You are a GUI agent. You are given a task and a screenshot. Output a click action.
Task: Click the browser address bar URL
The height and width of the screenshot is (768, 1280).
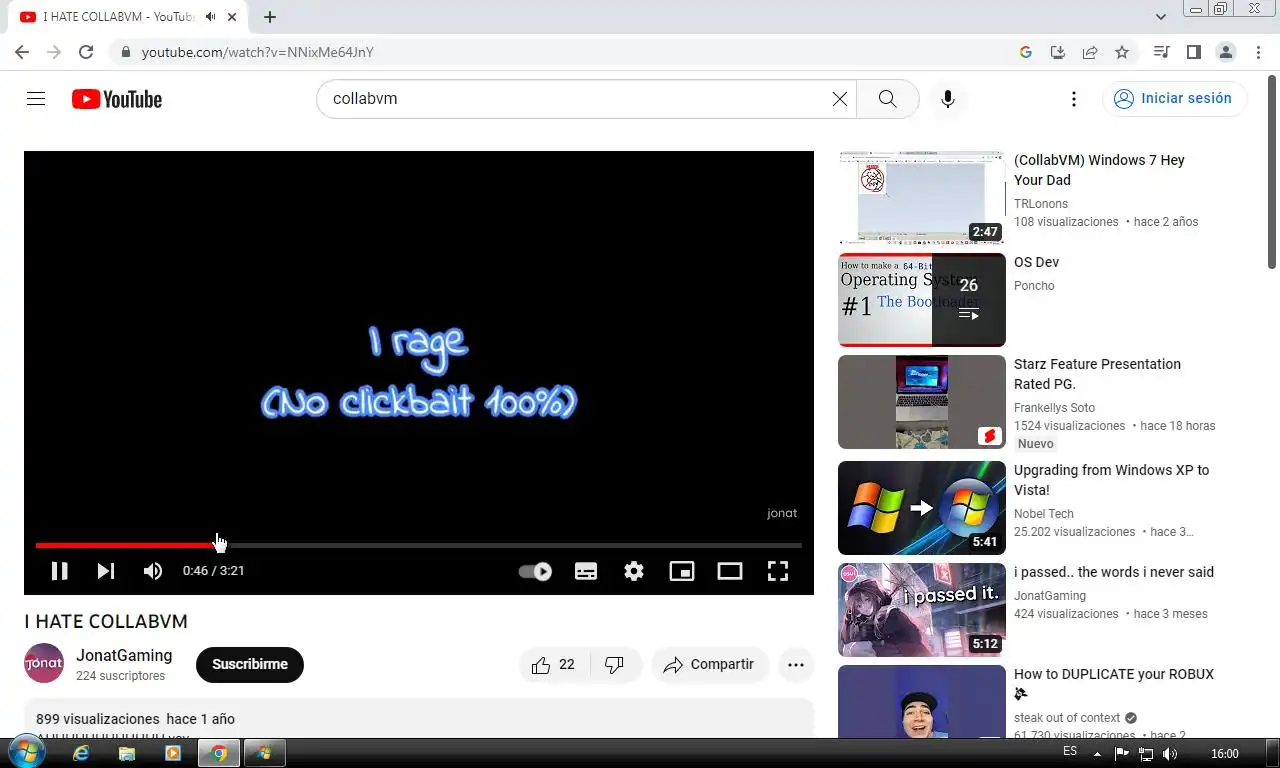(x=258, y=52)
